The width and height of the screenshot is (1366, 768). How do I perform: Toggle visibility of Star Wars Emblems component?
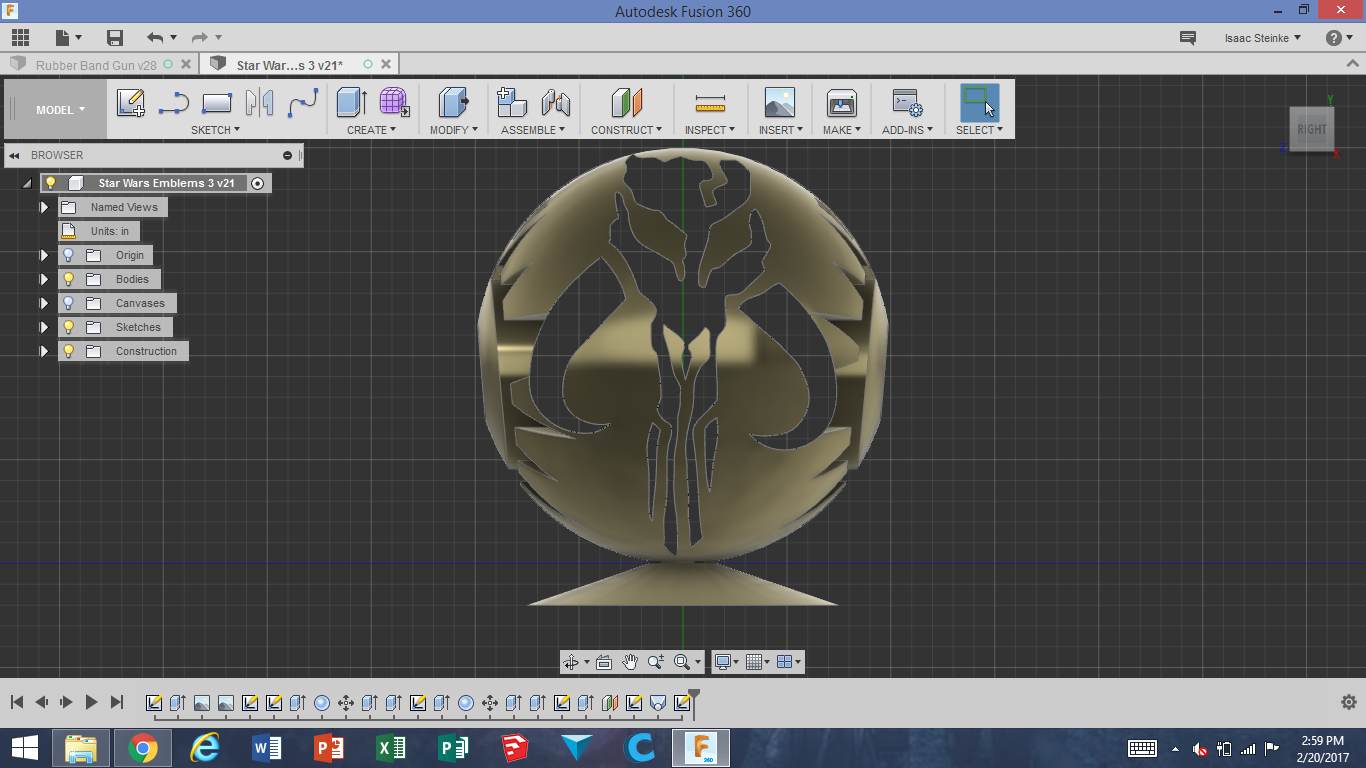click(x=50, y=183)
